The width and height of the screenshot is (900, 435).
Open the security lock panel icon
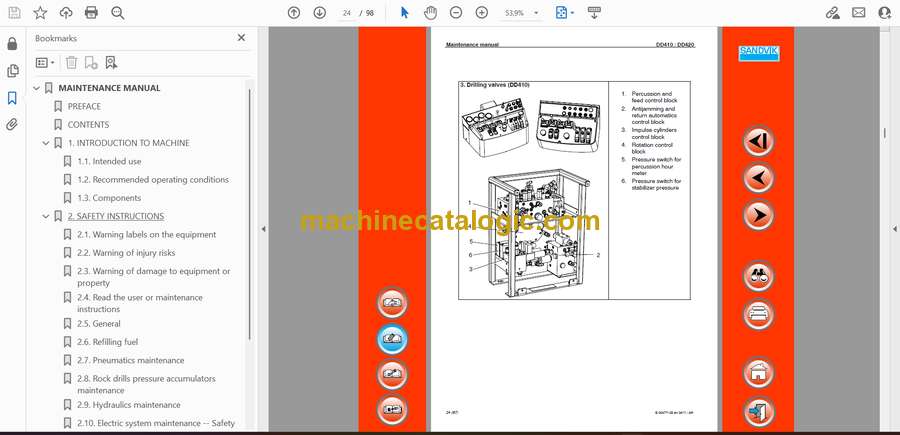coord(12,44)
